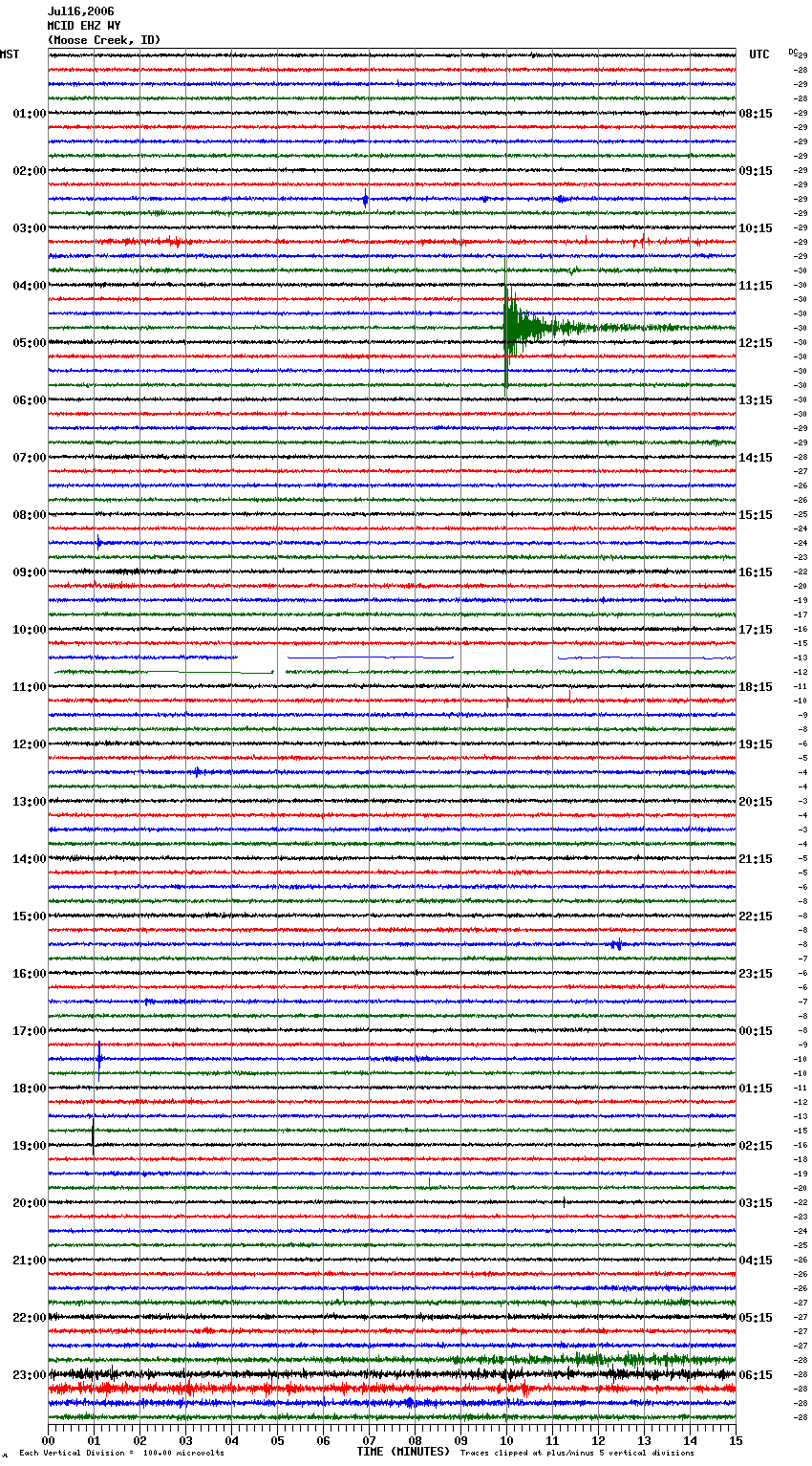Select the 01:00 MST time label
This screenshot has width=812, height=1466.
30,114
